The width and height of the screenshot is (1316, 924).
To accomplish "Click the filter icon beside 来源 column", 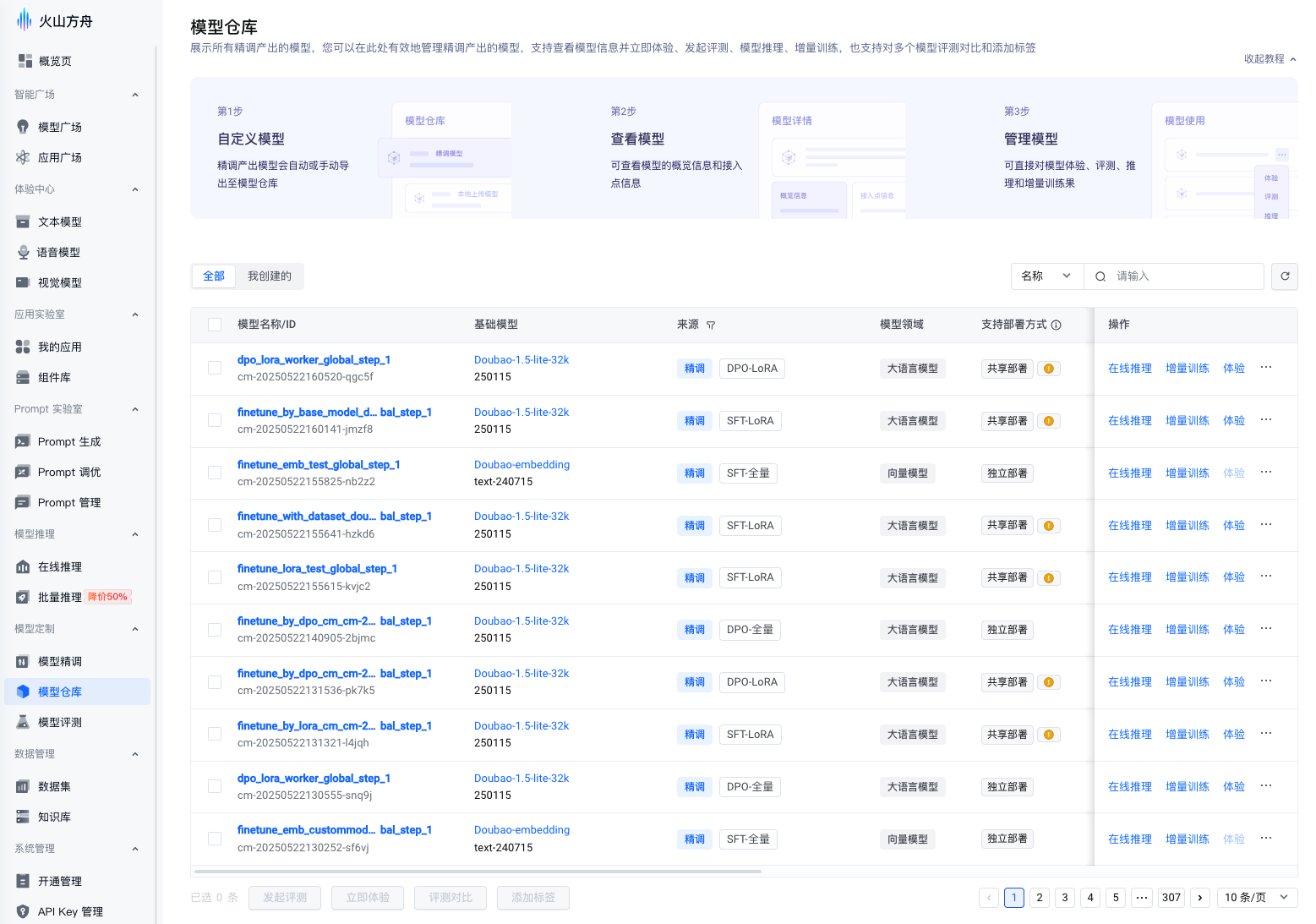I will coord(711,325).
